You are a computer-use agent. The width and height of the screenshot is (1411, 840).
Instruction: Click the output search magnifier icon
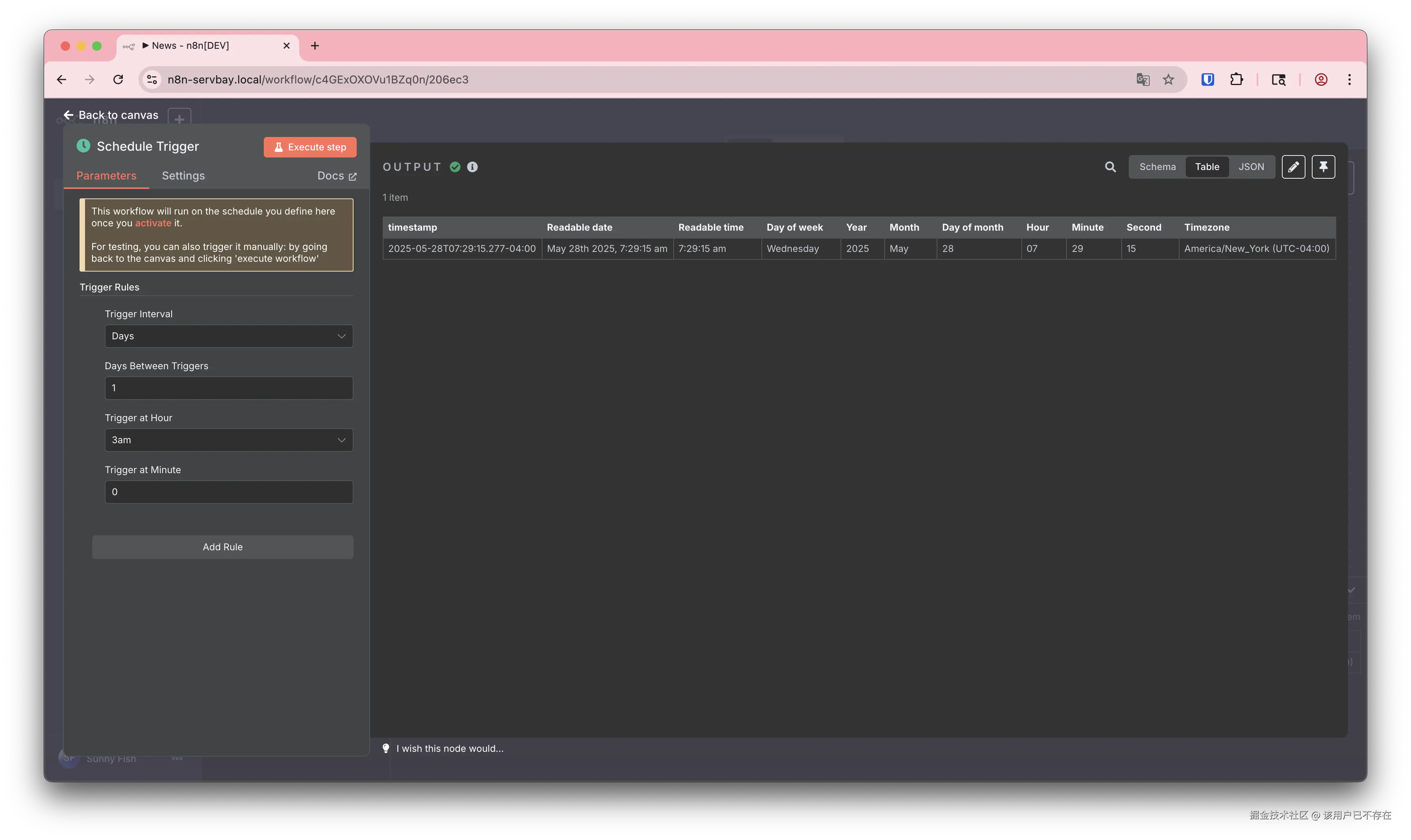tap(1110, 167)
